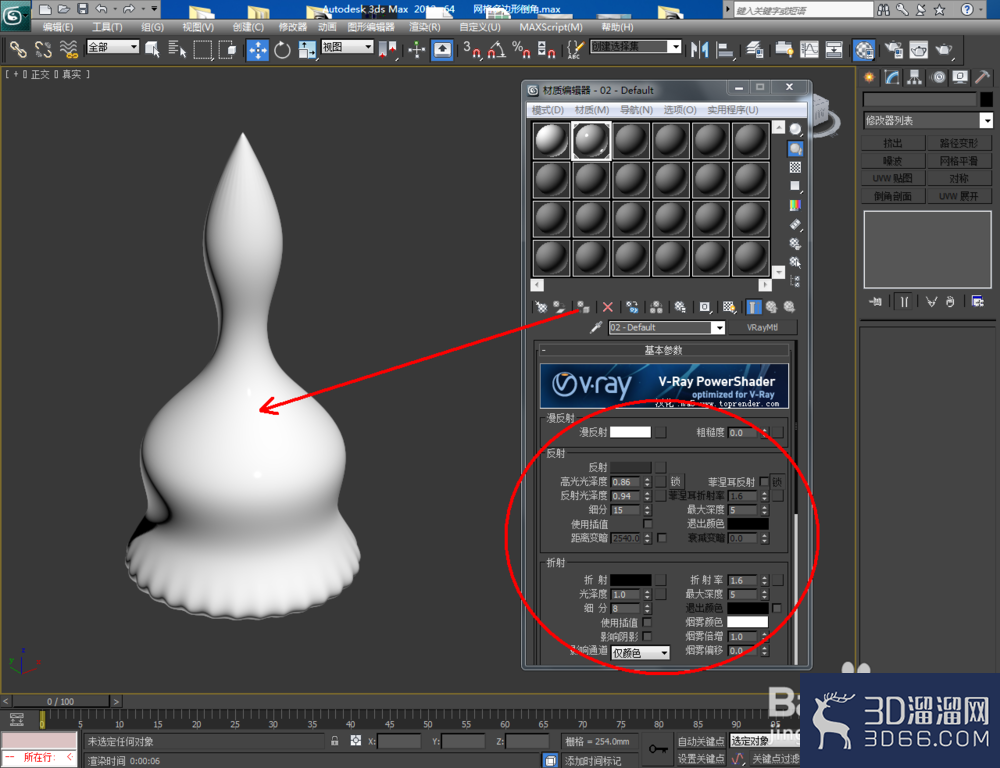Increment 折射率 spinner
Image resolution: width=1000 pixels, height=768 pixels.
coord(765,577)
